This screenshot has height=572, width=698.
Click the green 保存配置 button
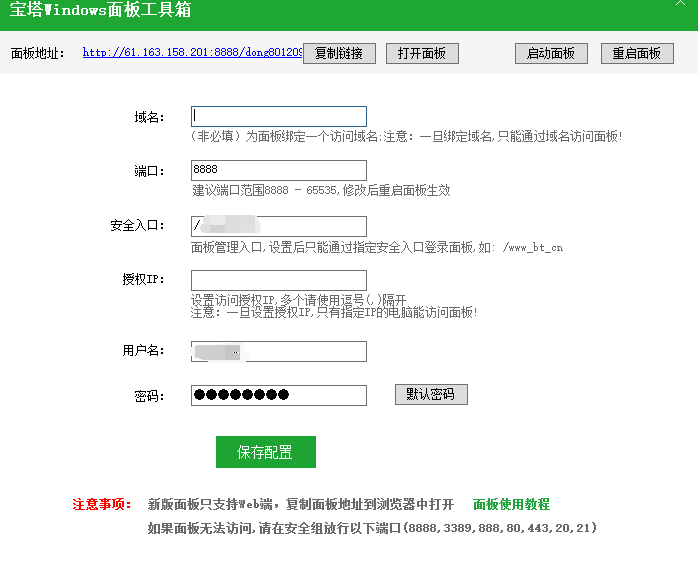[x=266, y=452]
